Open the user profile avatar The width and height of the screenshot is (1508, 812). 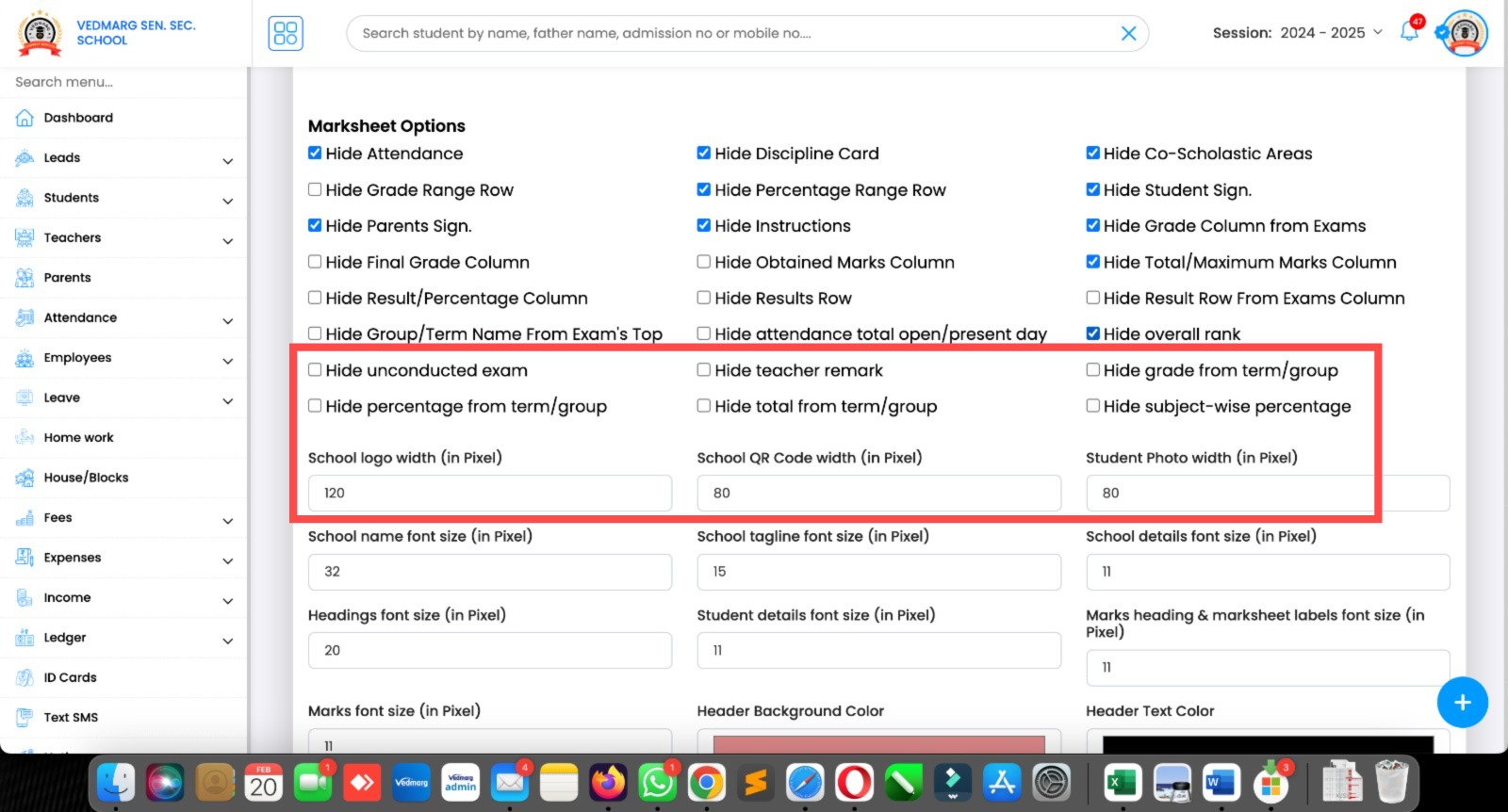pos(1464,33)
